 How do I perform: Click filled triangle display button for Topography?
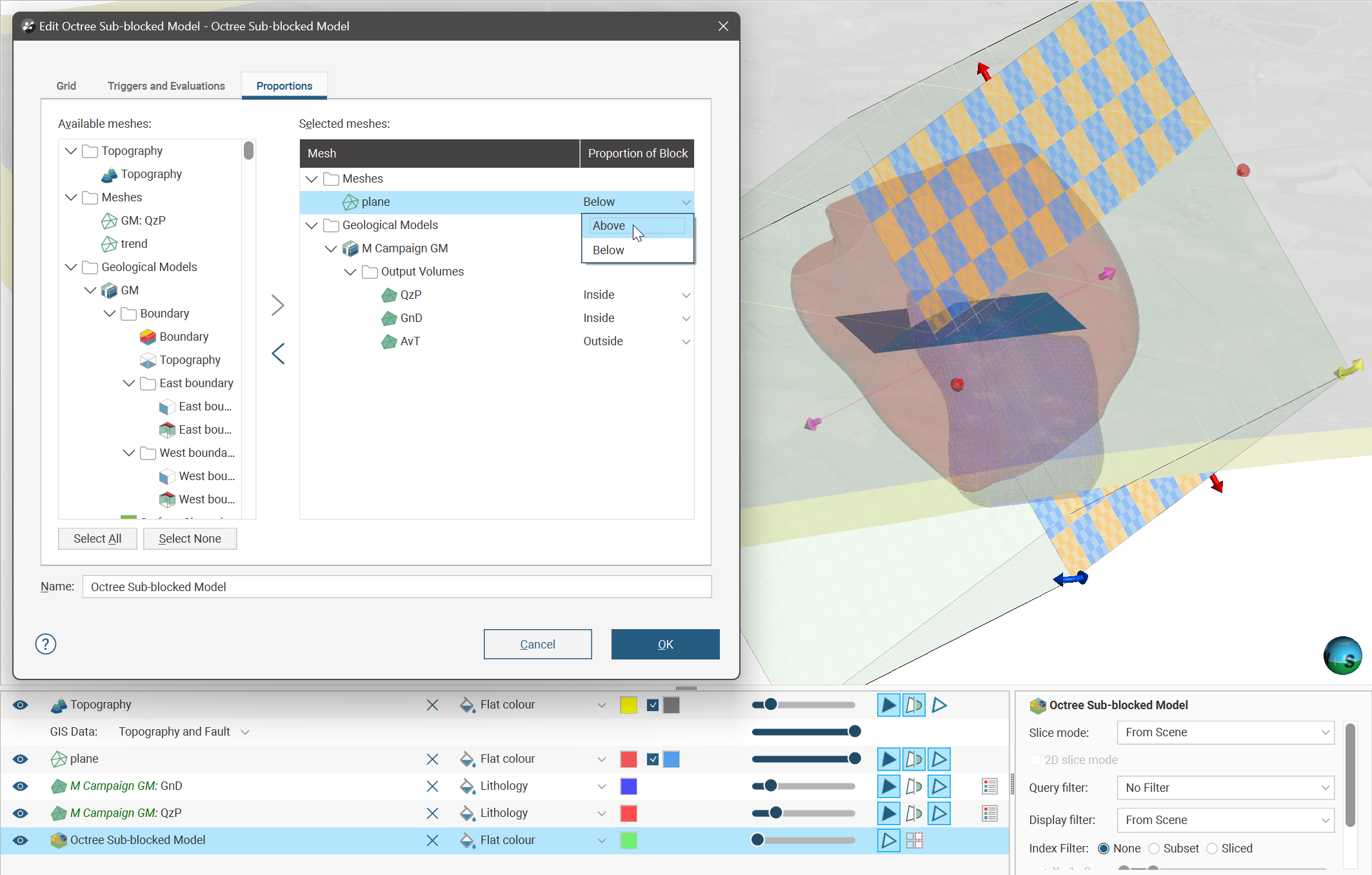(888, 705)
